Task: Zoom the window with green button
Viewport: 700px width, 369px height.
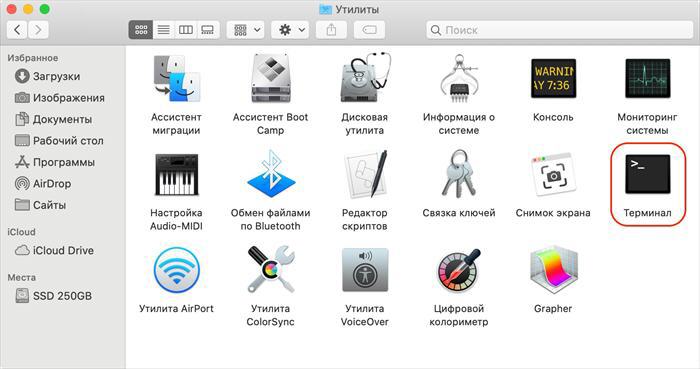Action: click(x=44, y=9)
